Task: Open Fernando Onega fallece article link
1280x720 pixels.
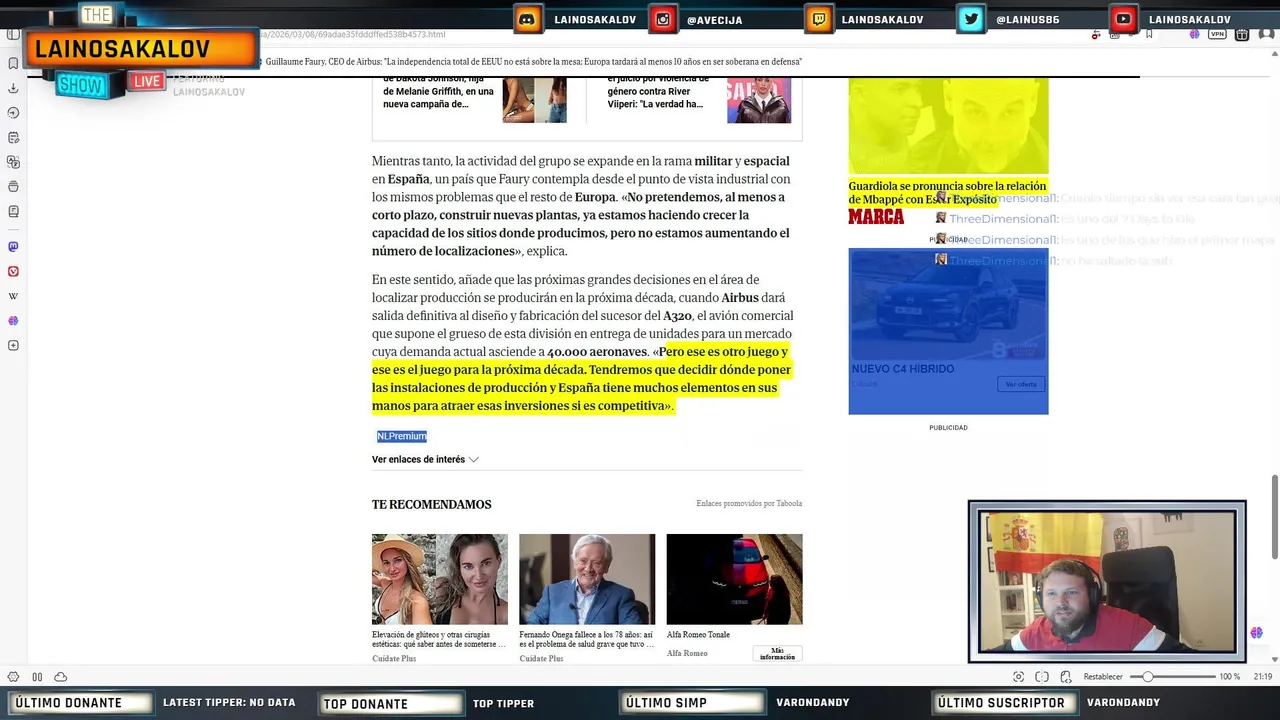Action: point(587,639)
